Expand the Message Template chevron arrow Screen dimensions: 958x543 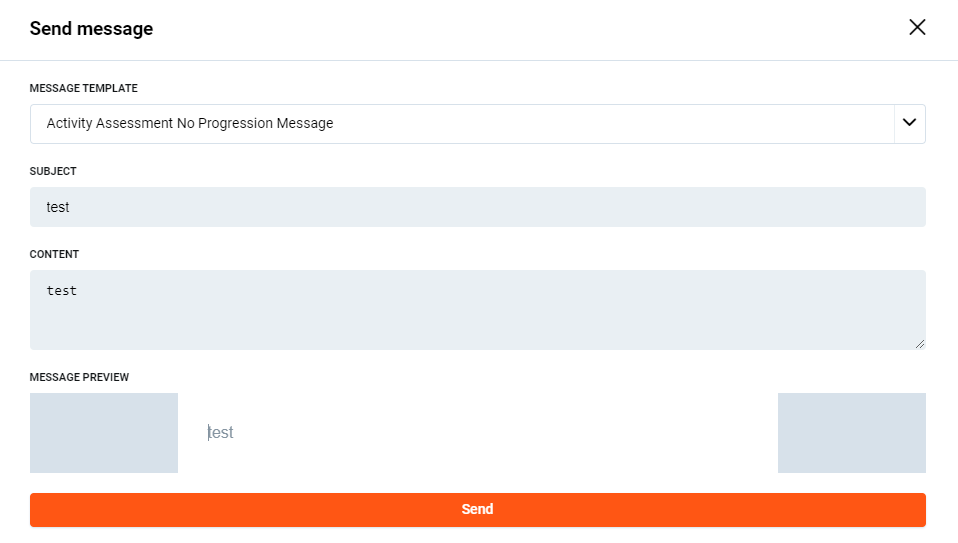[x=909, y=123]
